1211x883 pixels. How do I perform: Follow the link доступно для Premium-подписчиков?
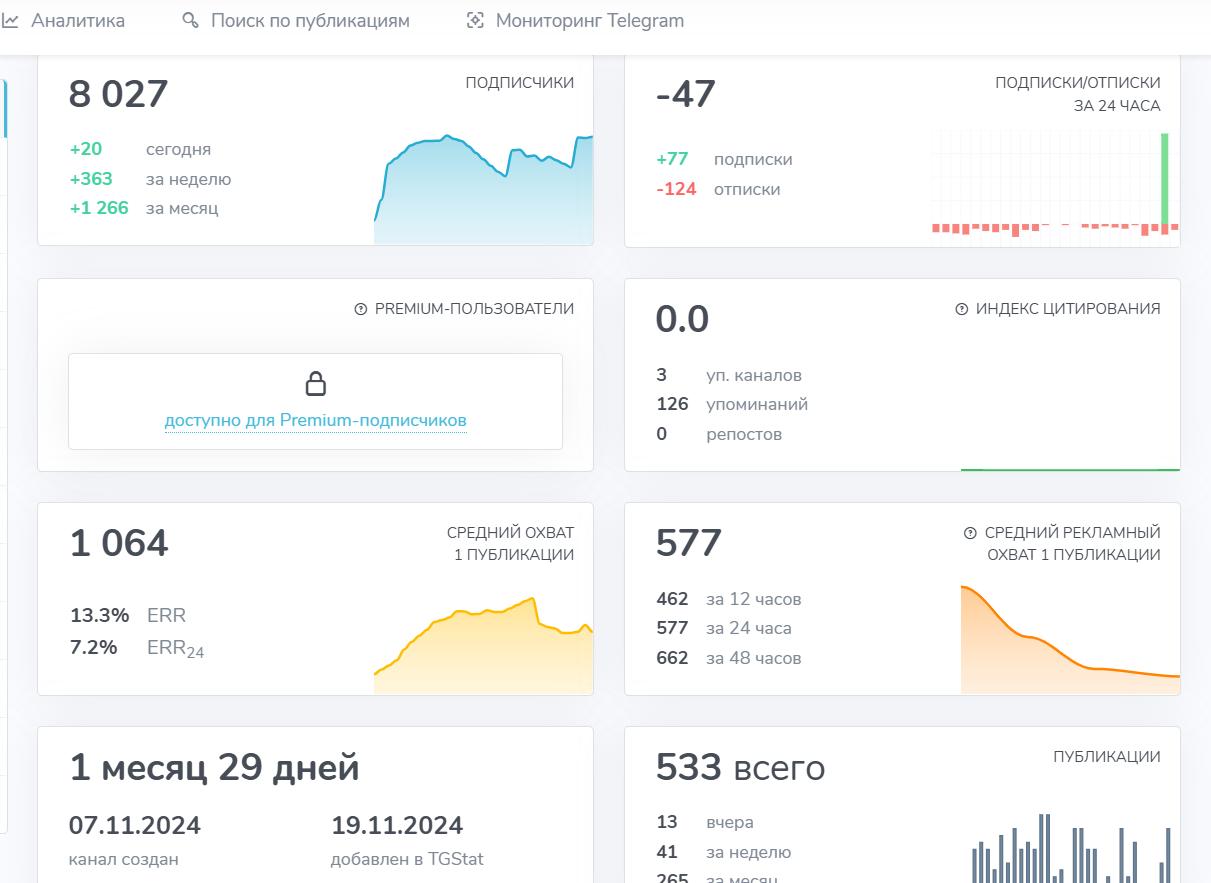point(316,420)
